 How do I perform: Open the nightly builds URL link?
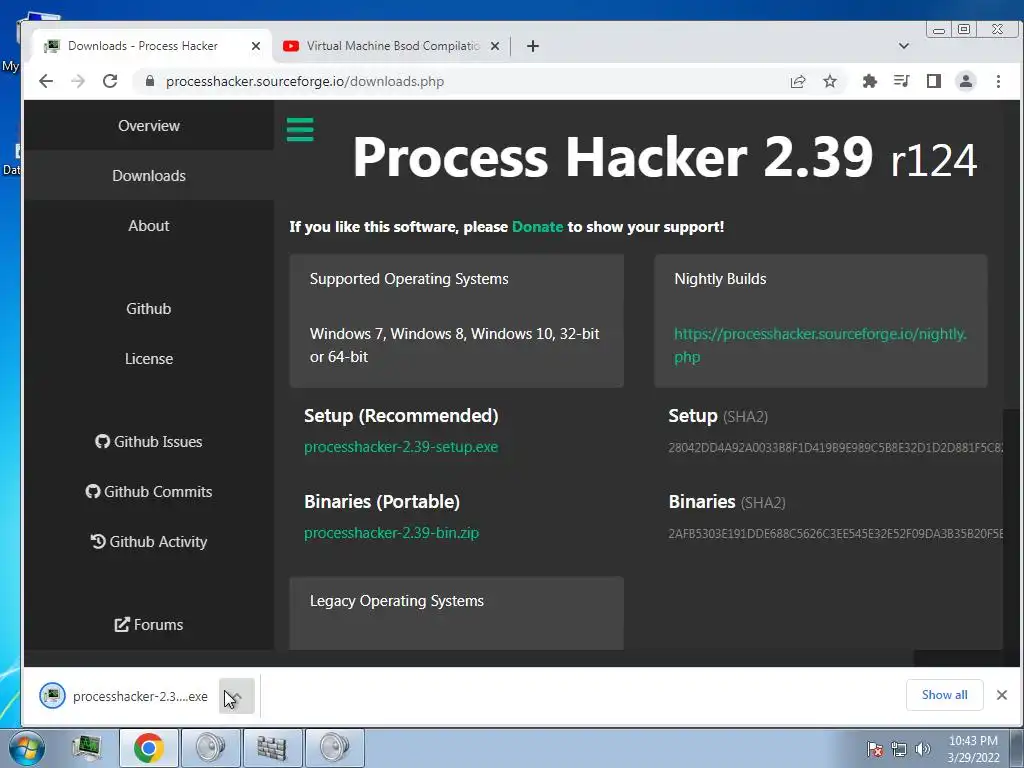click(820, 345)
